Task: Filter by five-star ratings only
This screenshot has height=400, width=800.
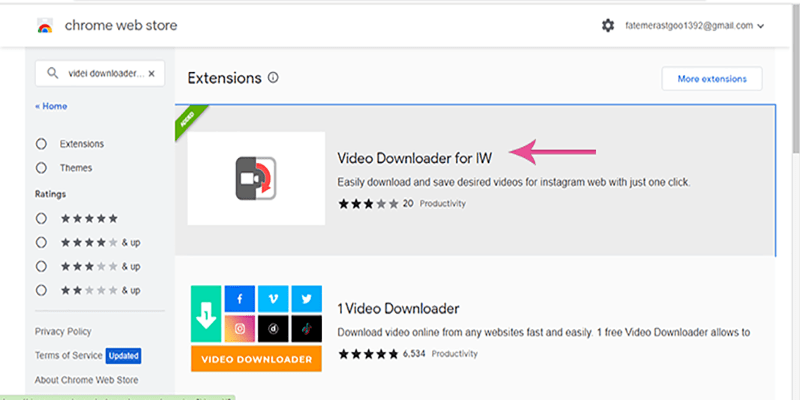Action: coord(42,218)
